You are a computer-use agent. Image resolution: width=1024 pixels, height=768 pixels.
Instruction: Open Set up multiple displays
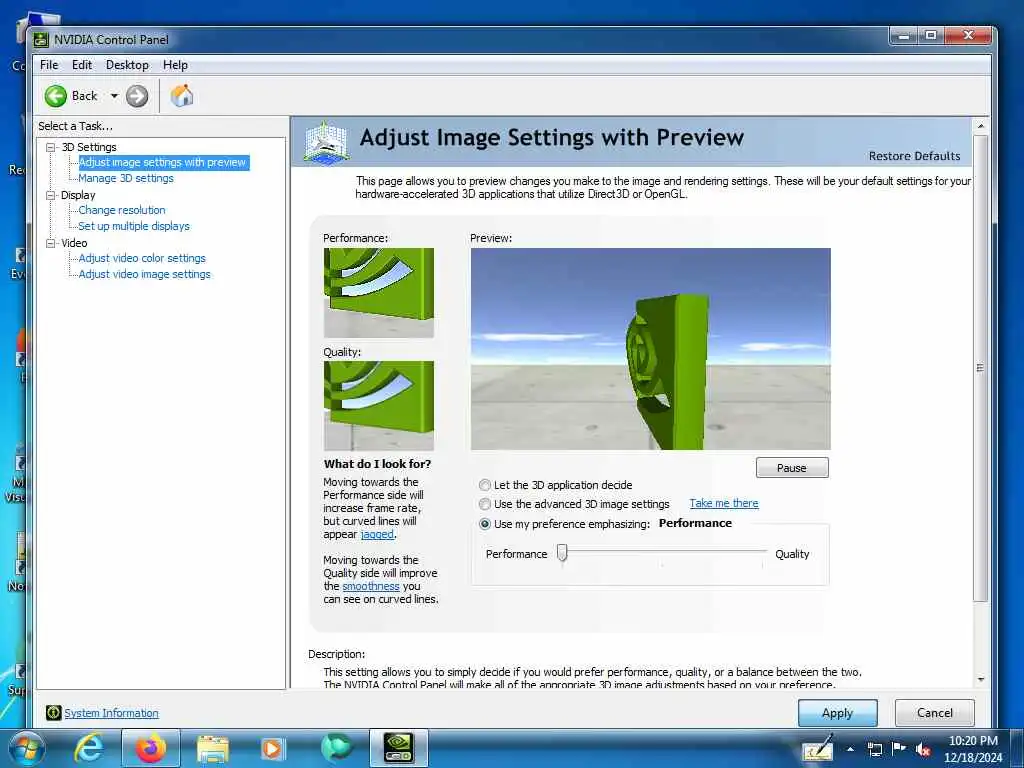coord(134,226)
